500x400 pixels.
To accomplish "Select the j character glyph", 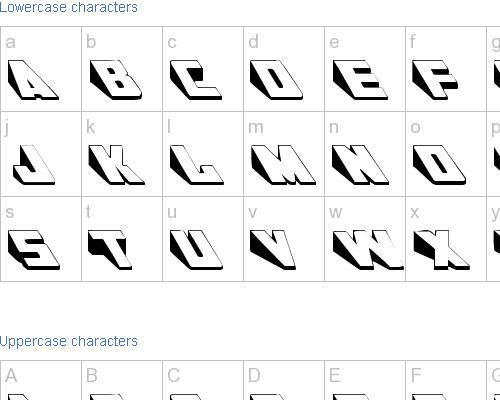I will coord(34,165).
